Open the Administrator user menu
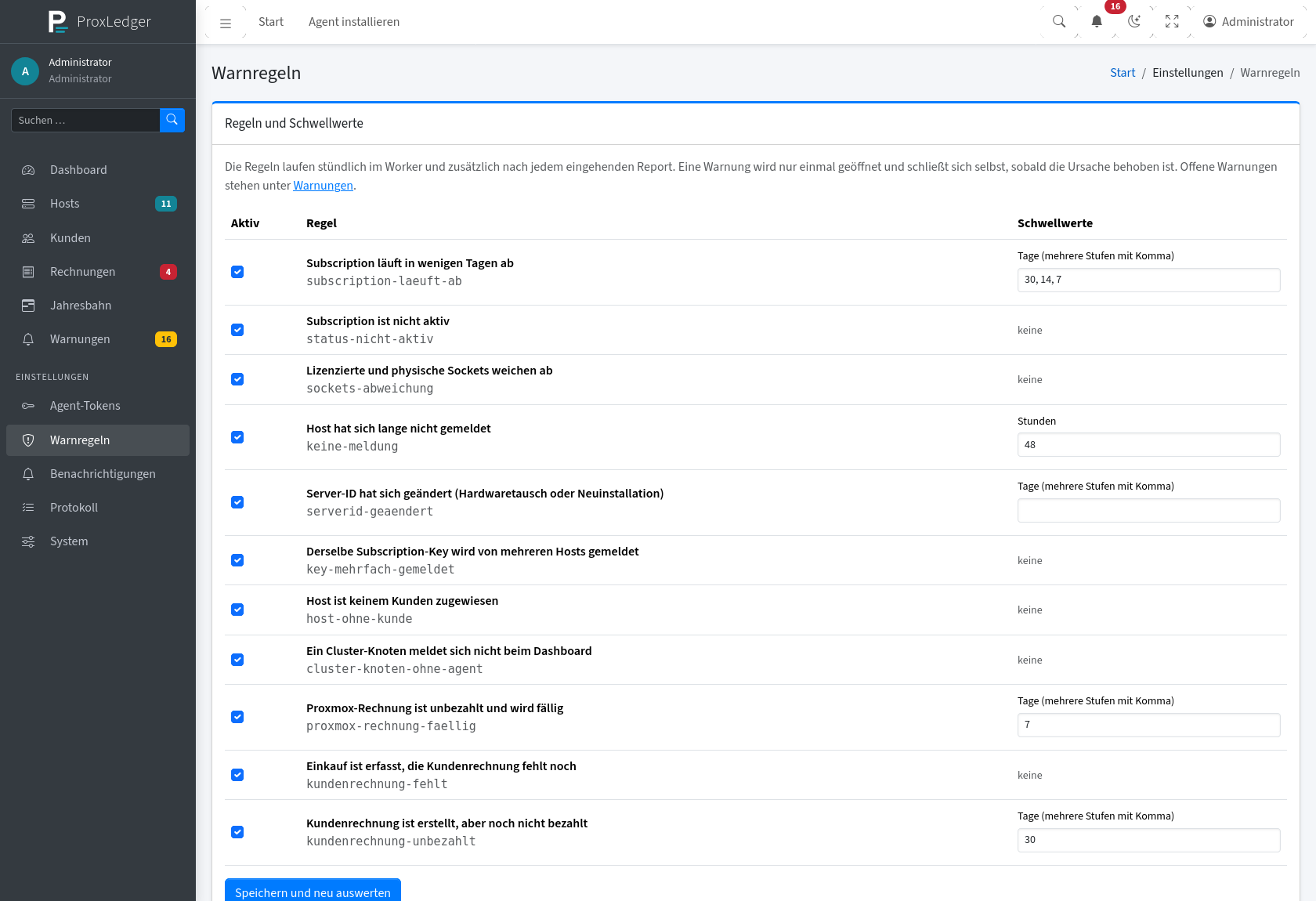Viewport: 1316px width, 901px height. click(x=1249, y=22)
